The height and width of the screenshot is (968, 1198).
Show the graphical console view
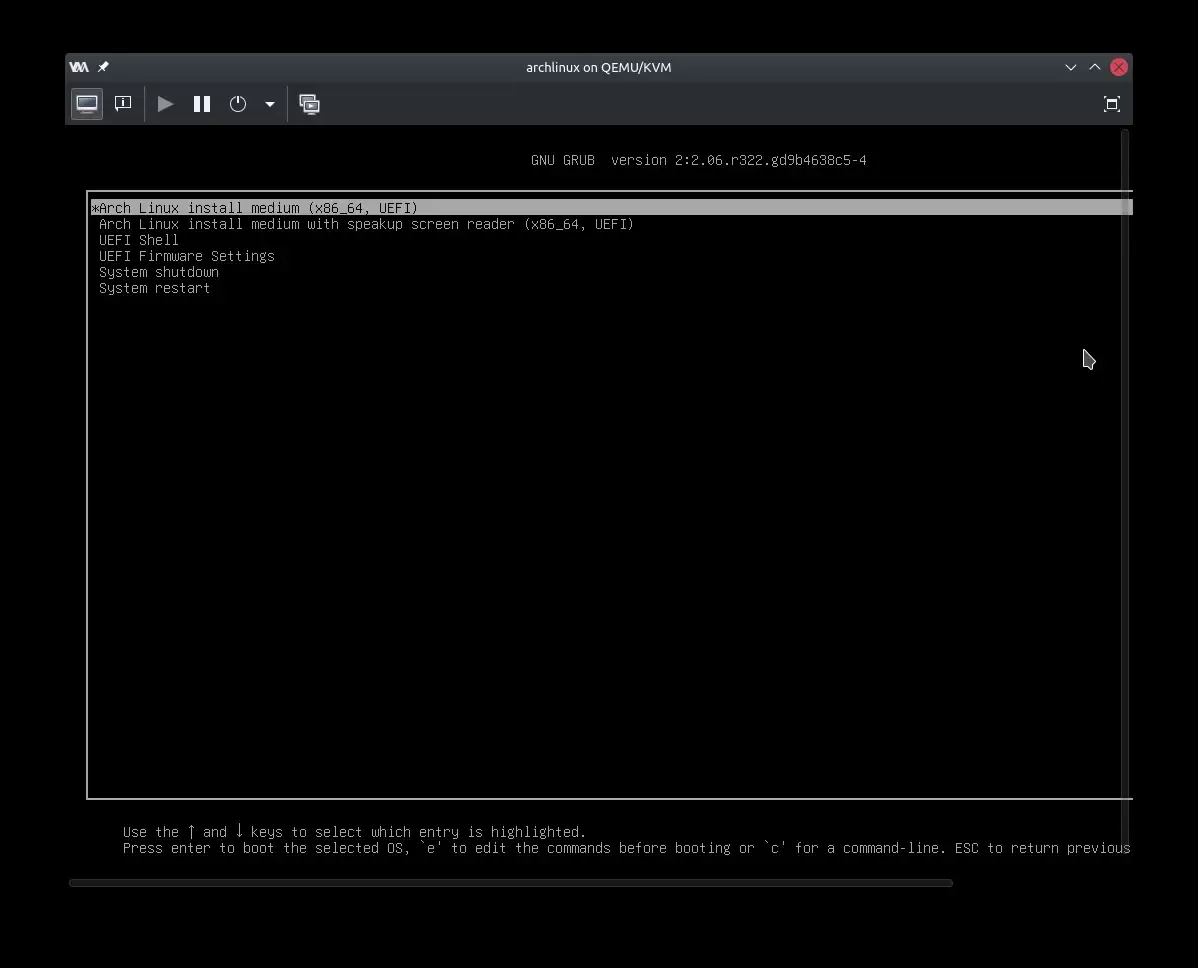(87, 104)
